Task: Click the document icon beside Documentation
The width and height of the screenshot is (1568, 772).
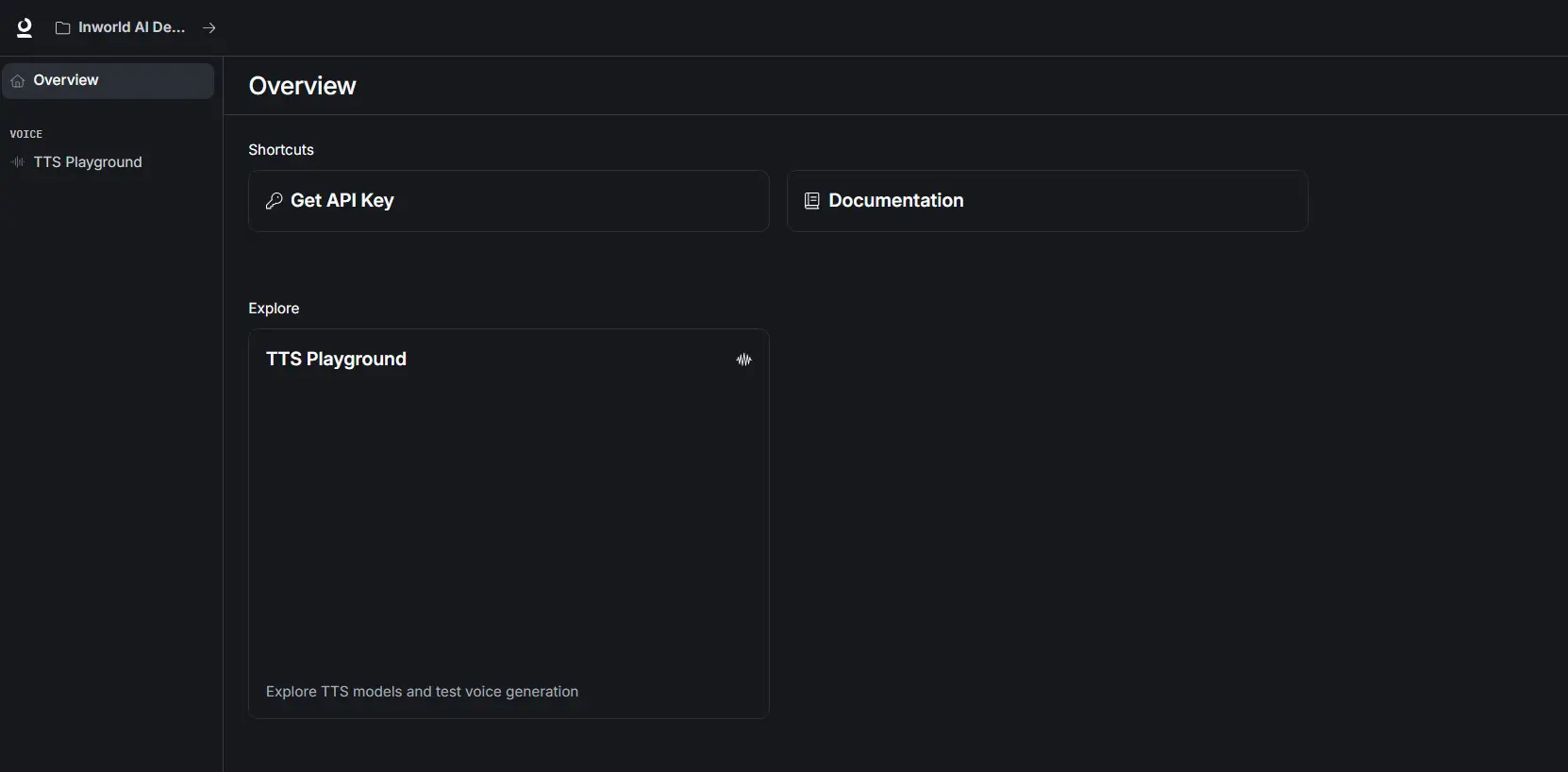Action: tap(811, 201)
